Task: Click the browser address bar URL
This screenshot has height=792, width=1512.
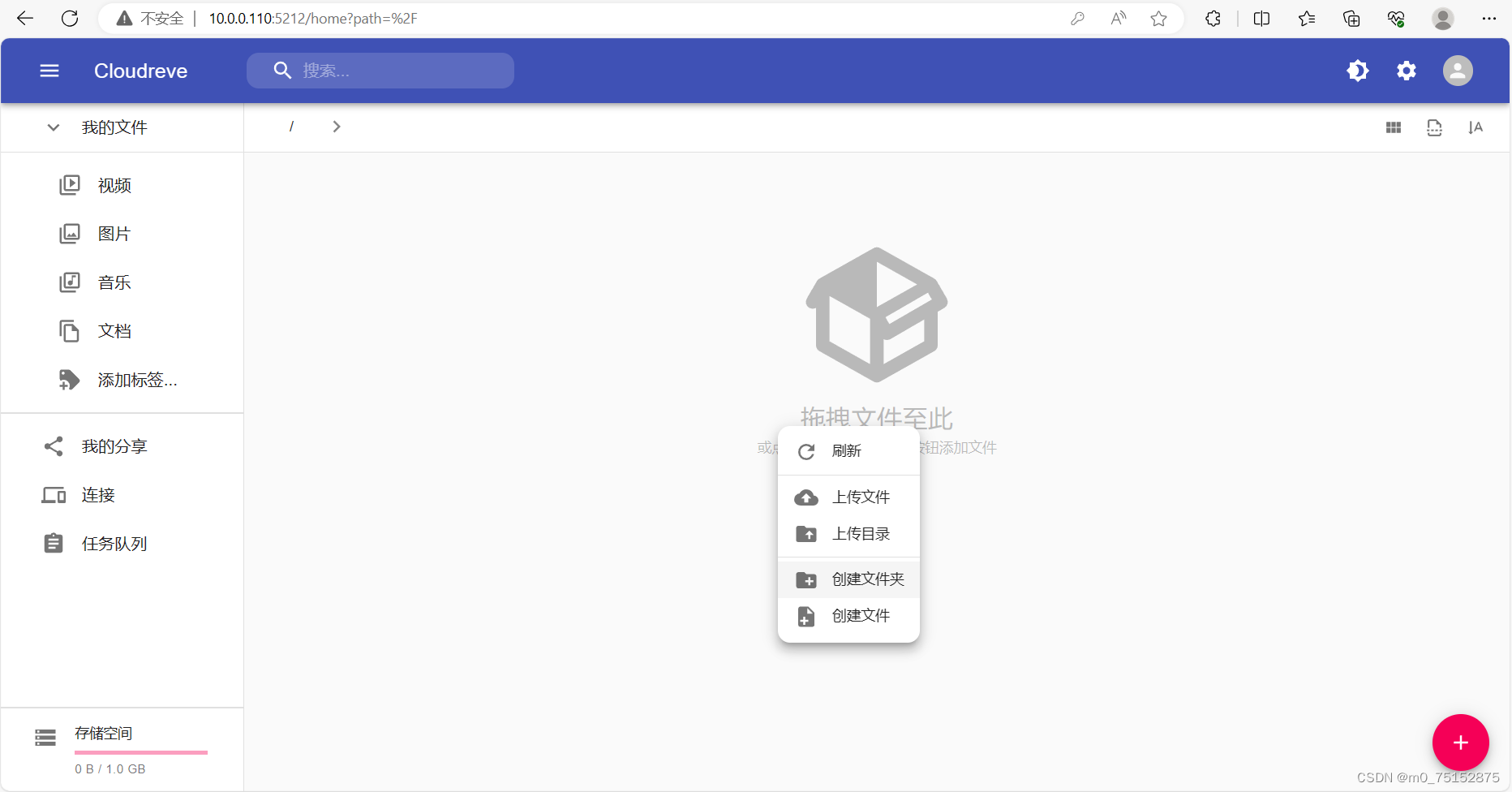Action: (x=313, y=19)
